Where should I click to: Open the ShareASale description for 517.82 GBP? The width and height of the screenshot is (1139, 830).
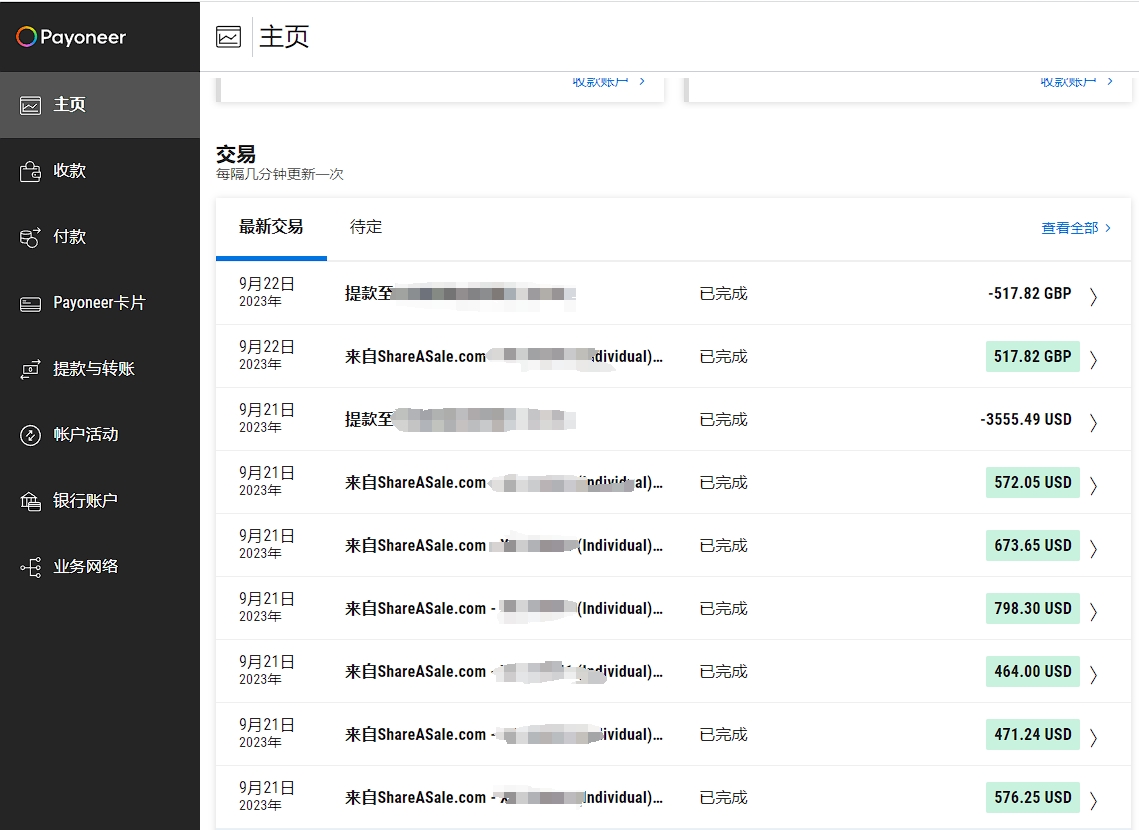click(x=503, y=357)
